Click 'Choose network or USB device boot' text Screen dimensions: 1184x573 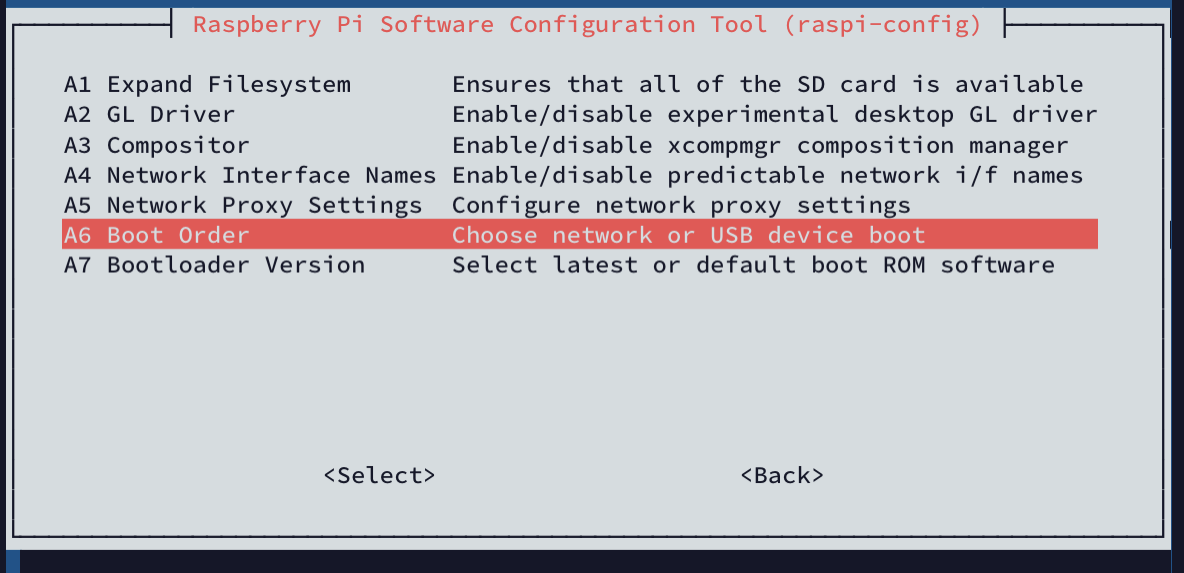(689, 236)
